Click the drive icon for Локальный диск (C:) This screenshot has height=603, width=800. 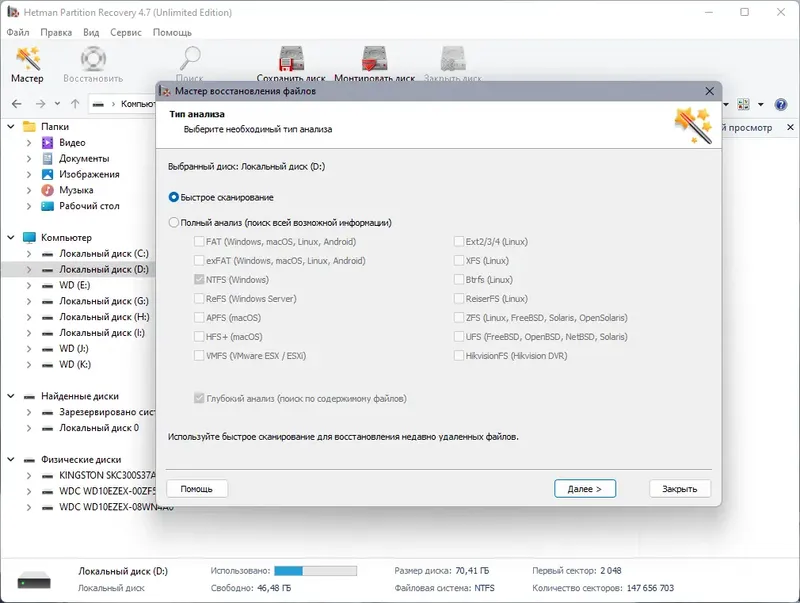tap(47, 254)
